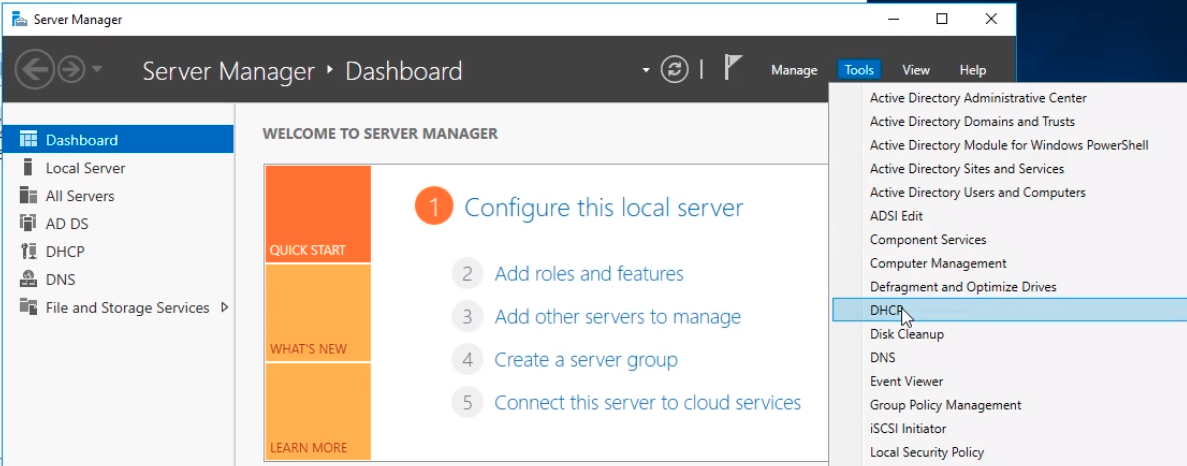Expand File and Storage Services arrow
Image resolution: width=1187 pixels, height=466 pixels.
(x=224, y=307)
